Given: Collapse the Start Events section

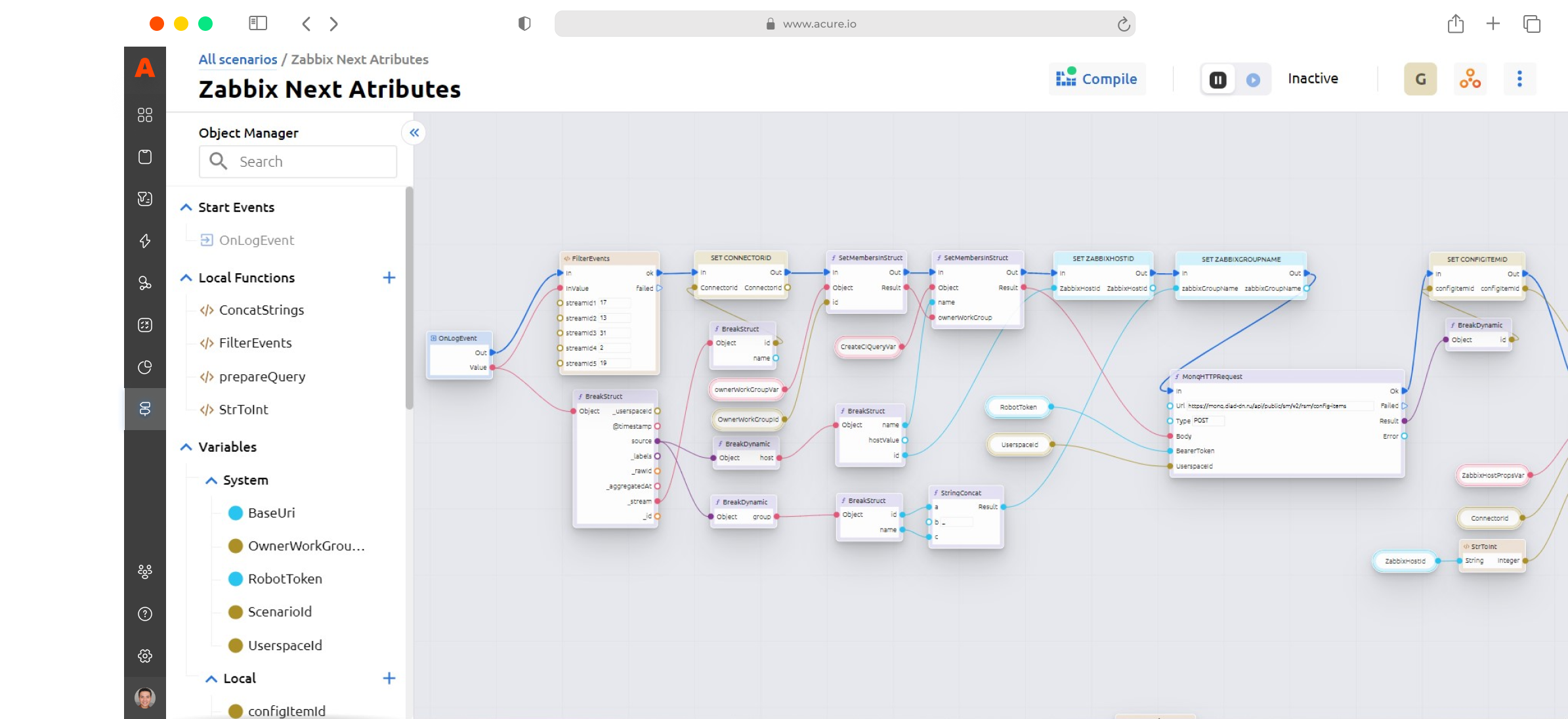Looking at the screenshot, I should click(186, 207).
